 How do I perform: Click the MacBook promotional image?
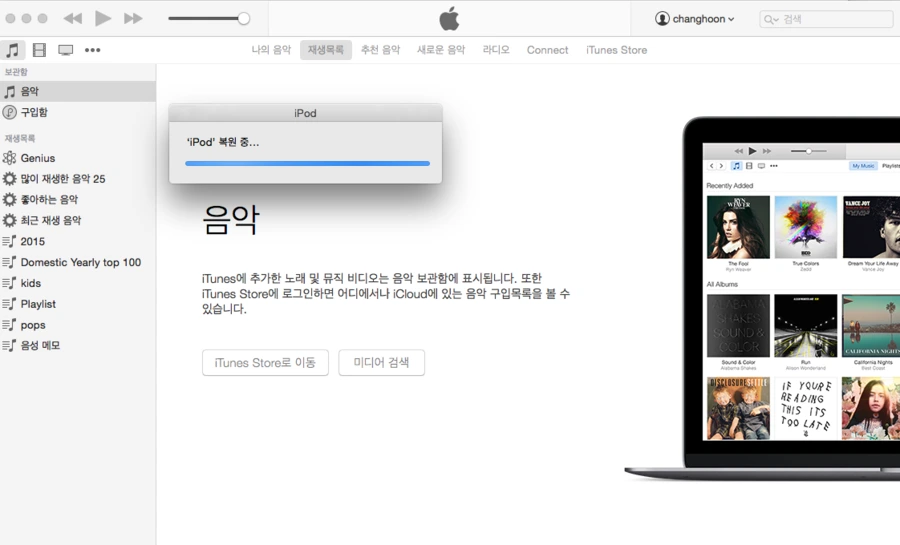pyautogui.click(x=762, y=298)
